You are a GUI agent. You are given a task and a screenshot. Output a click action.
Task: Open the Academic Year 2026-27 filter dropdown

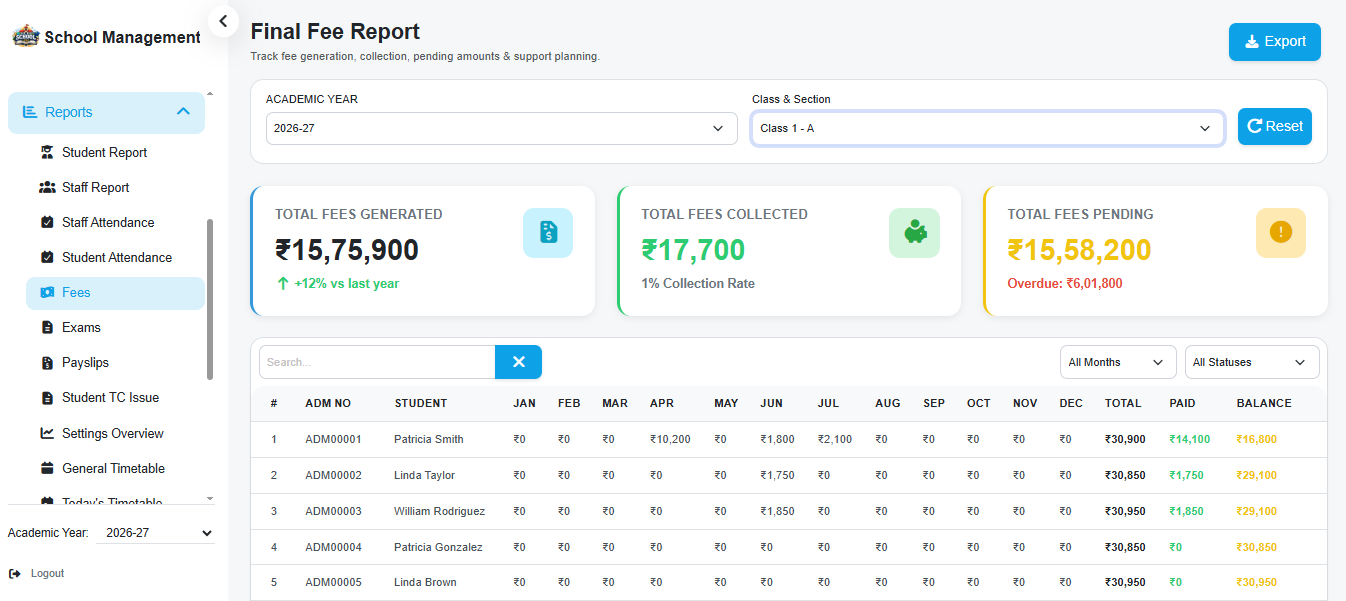point(502,128)
